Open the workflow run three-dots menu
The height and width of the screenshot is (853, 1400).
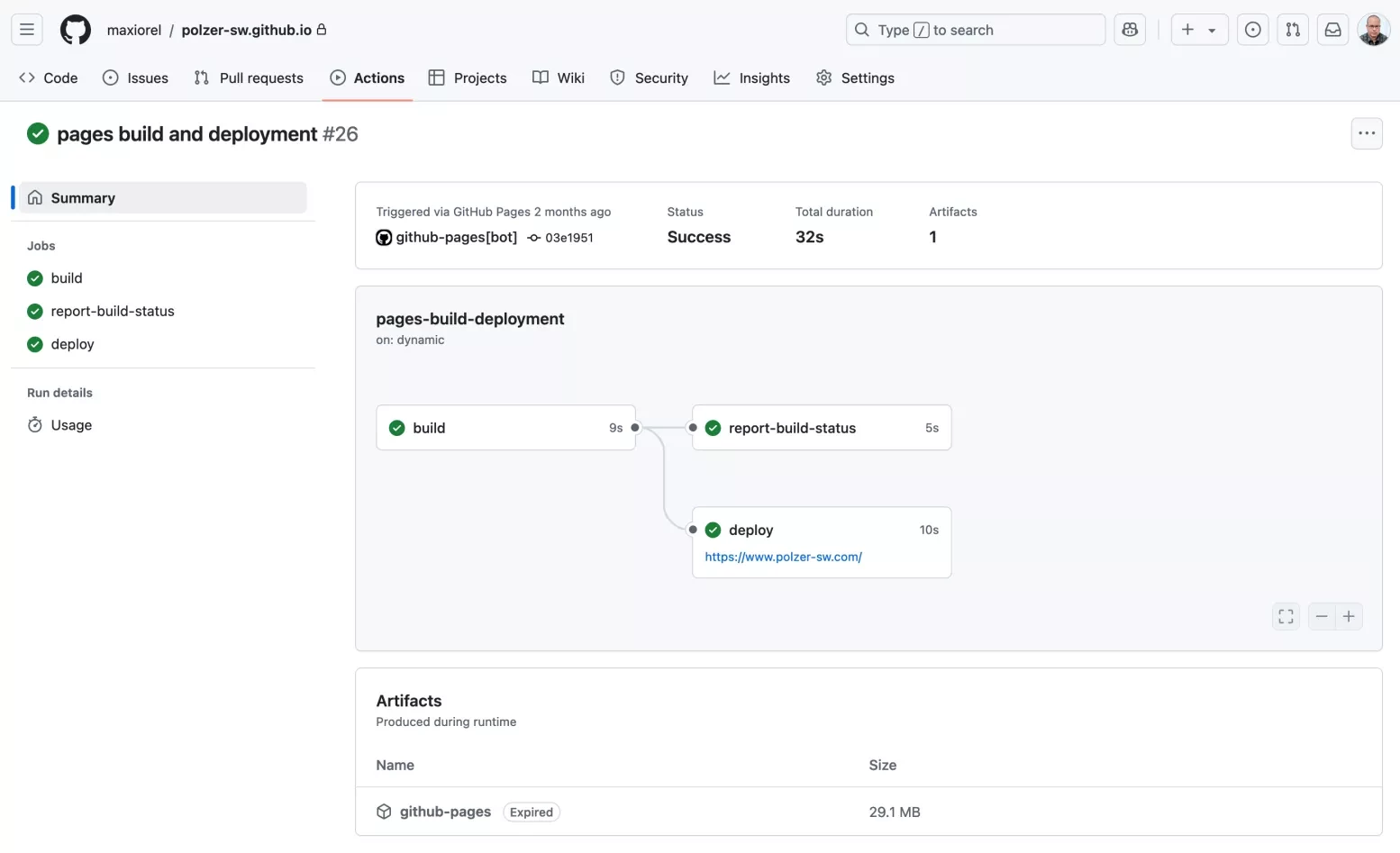pos(1367,133)
